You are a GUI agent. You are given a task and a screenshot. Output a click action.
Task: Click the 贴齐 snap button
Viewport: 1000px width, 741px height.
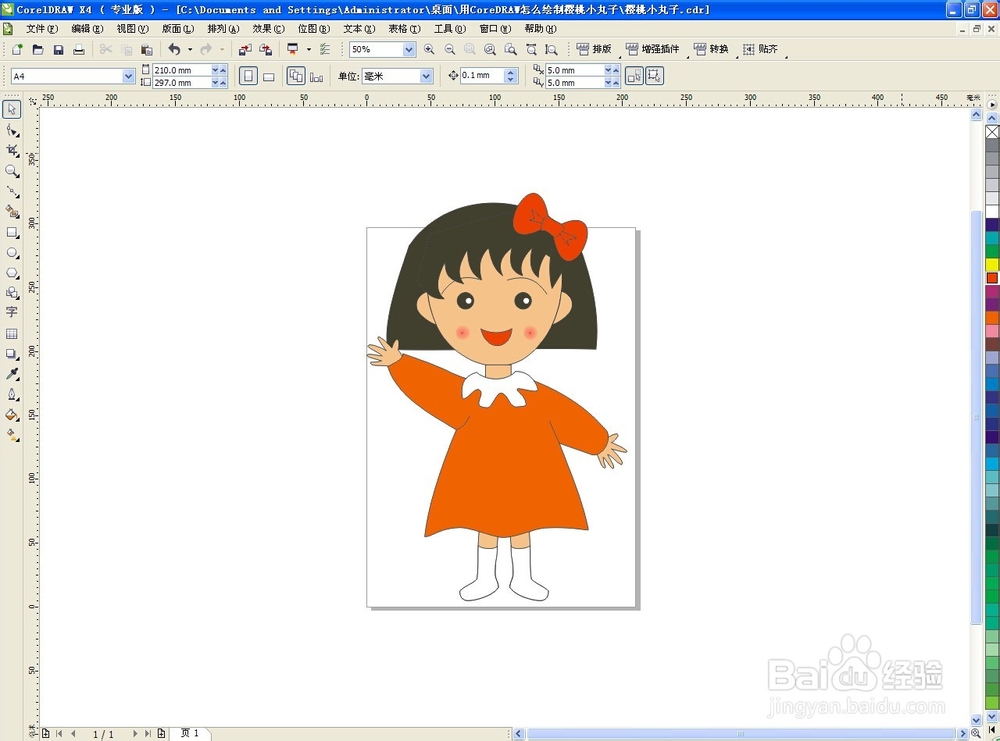coord(760,49)
